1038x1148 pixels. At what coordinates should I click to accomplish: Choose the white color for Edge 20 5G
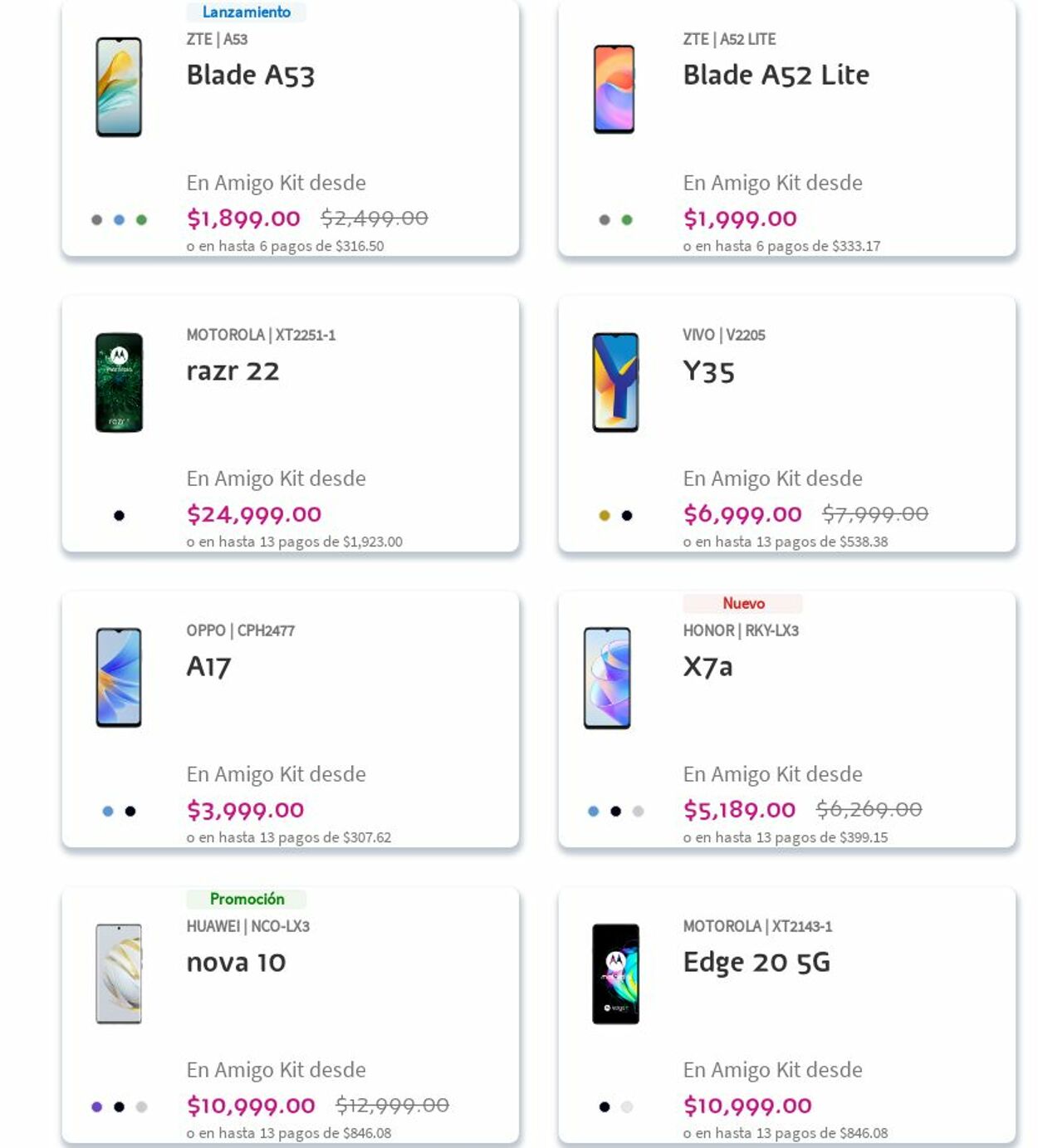point(627,1107)
